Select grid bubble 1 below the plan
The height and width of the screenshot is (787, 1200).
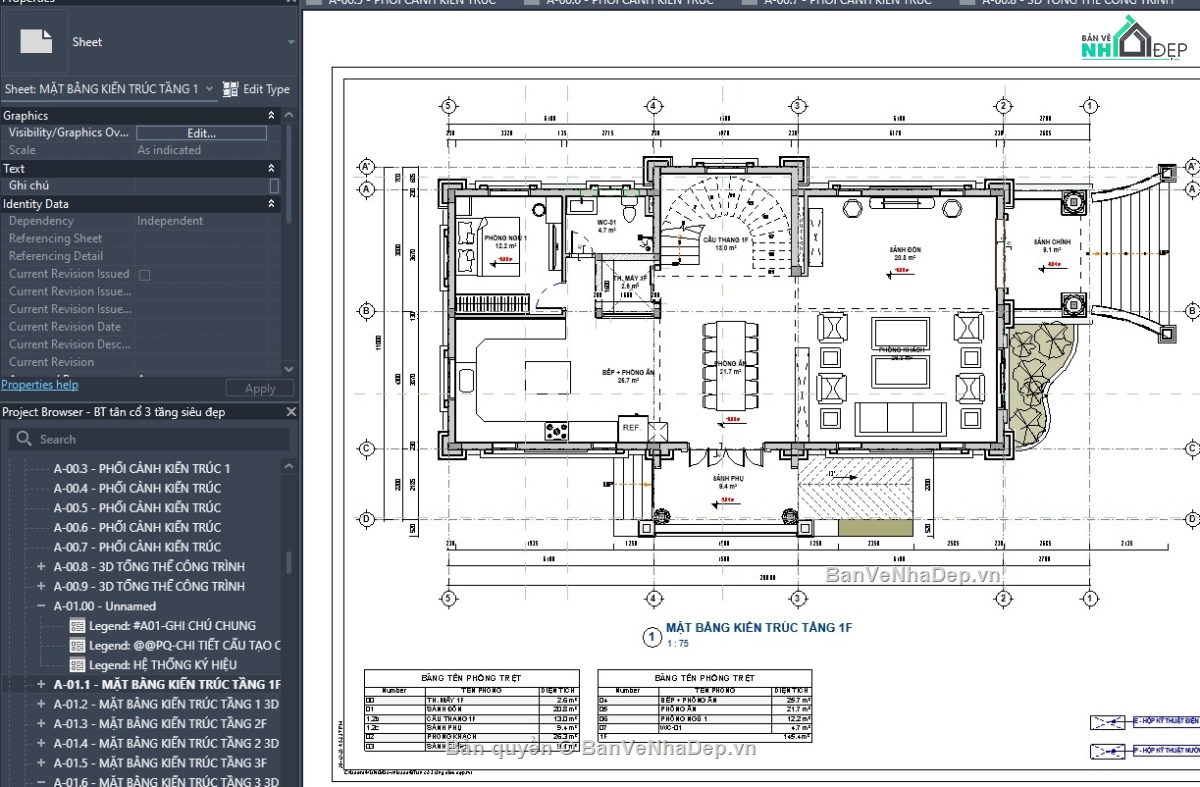coord(1088,599)
